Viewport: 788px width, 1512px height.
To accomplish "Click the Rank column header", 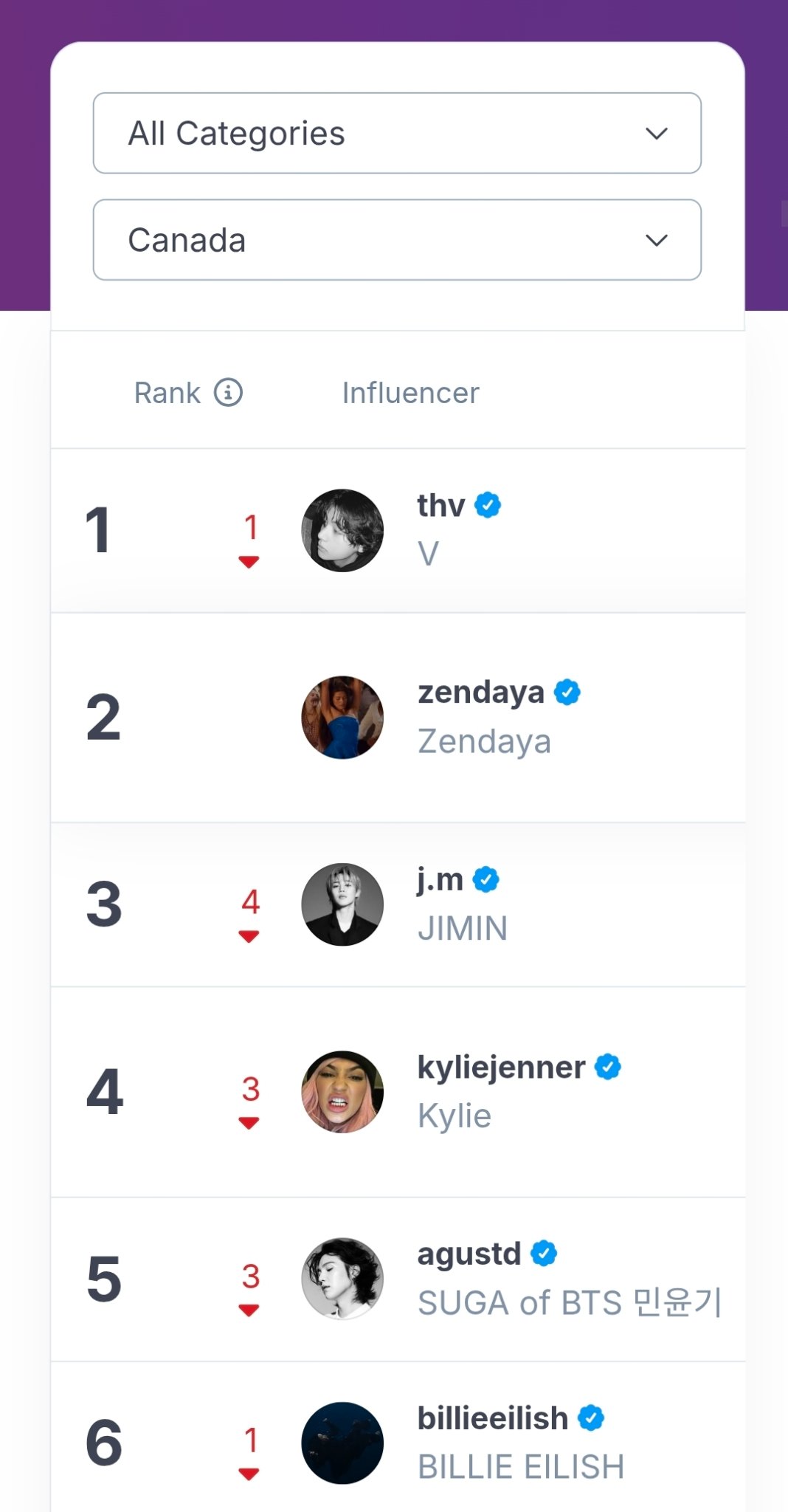I will coord(167,393).
